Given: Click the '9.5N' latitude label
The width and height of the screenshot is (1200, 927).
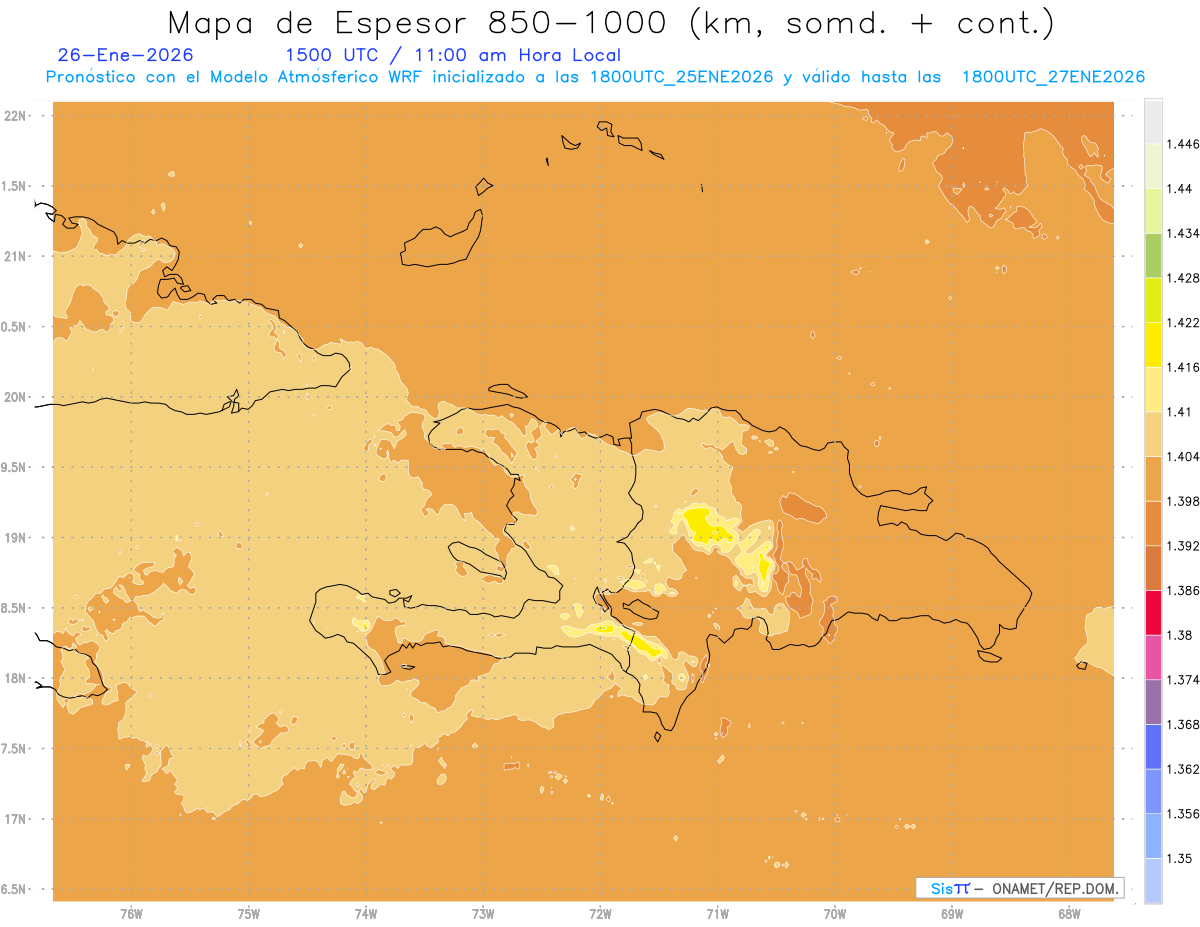Looking at the screenshot, I should click(x=14, y=467).
